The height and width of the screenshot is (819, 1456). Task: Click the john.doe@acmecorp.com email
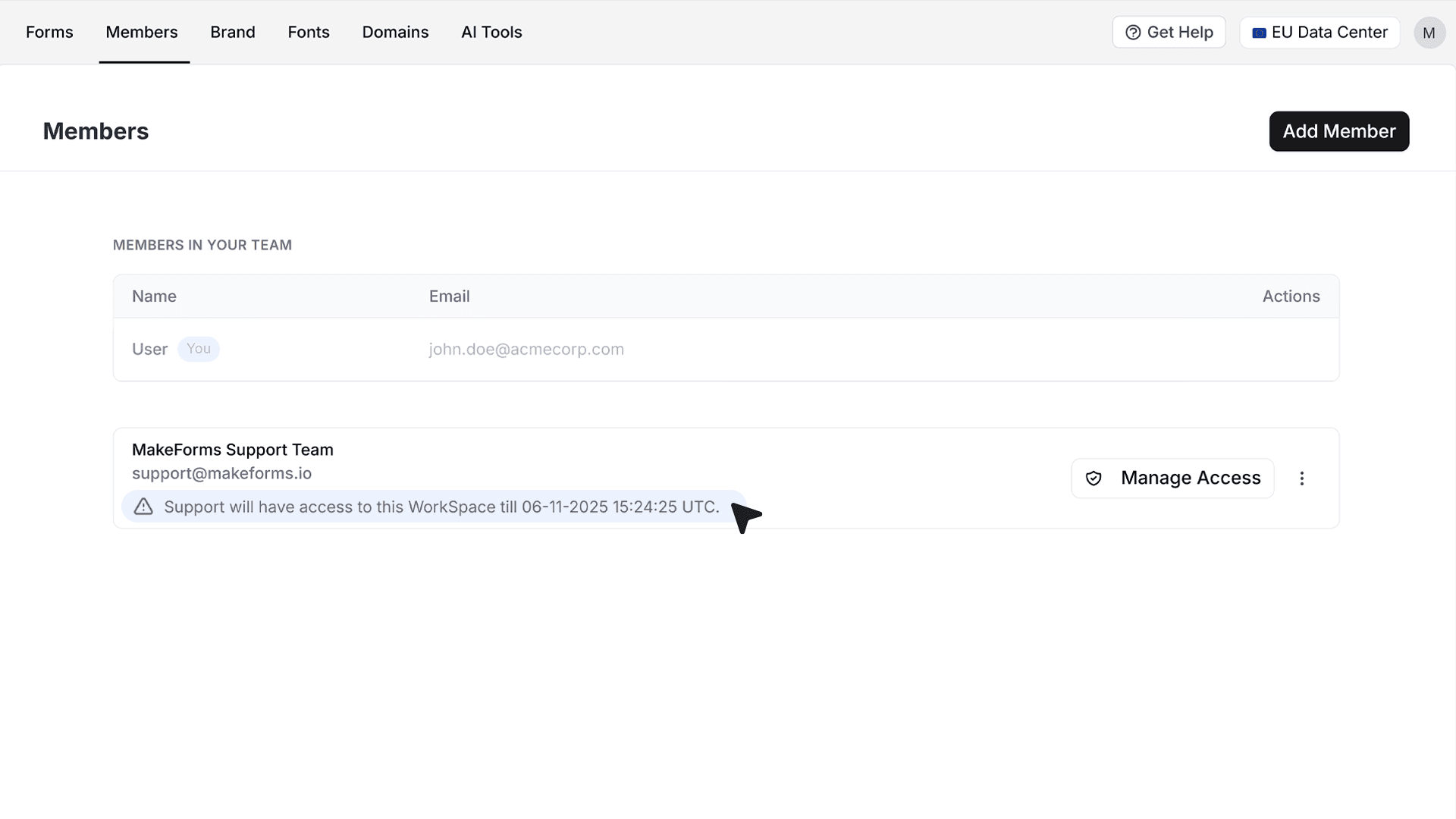[526, 350]
